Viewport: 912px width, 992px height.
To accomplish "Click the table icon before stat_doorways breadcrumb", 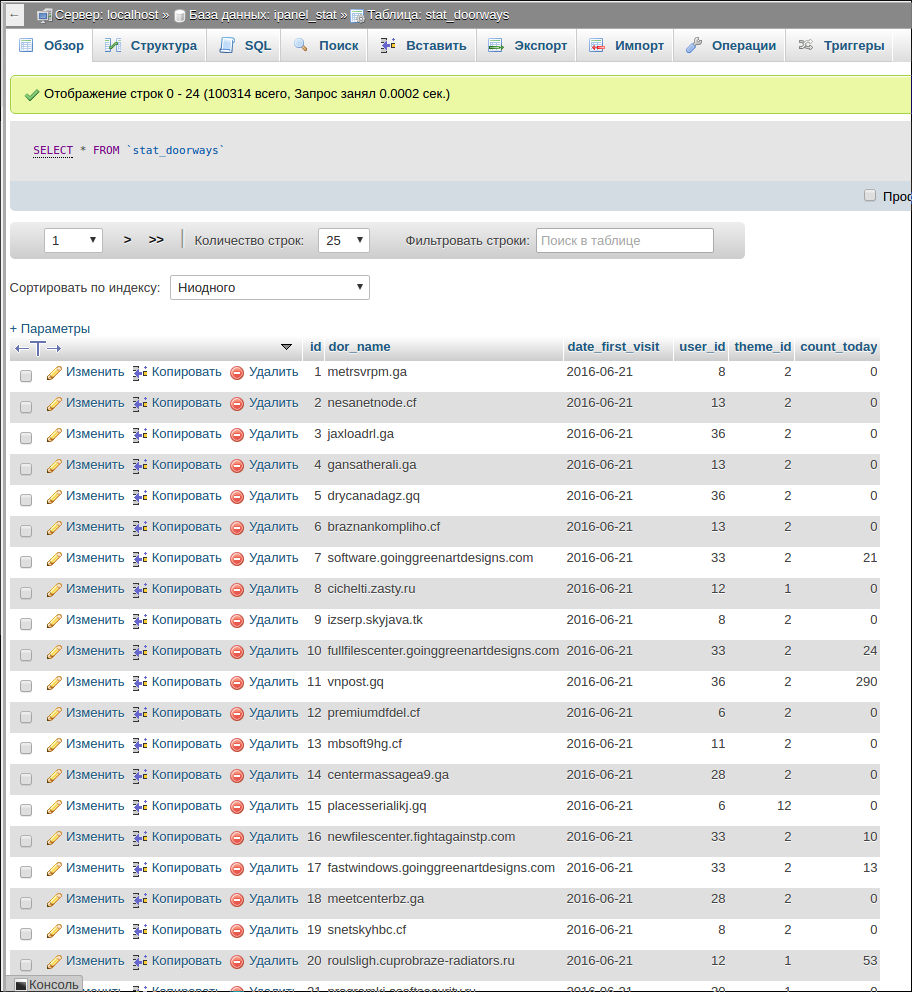I will tap(357, 16).
